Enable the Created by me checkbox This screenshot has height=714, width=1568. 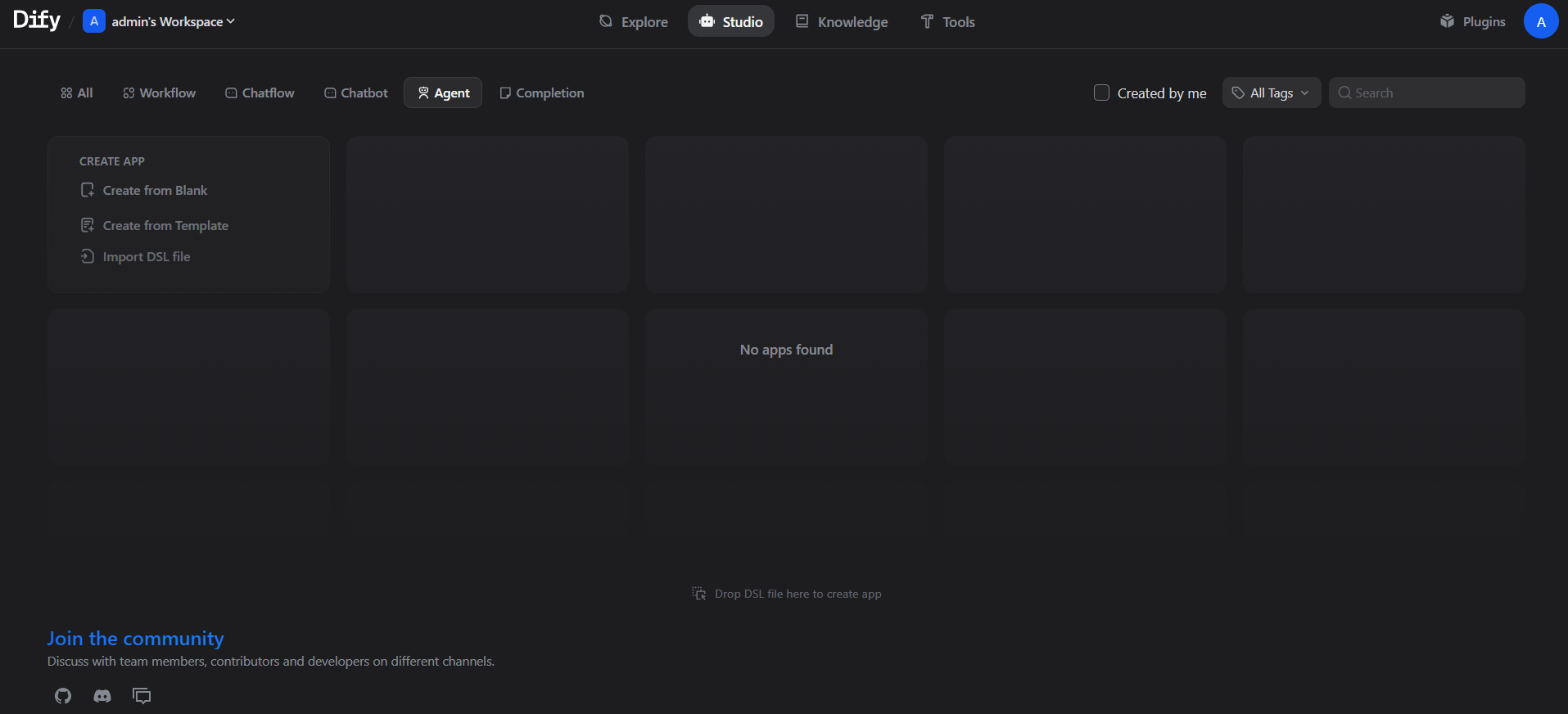point(1102,93)
